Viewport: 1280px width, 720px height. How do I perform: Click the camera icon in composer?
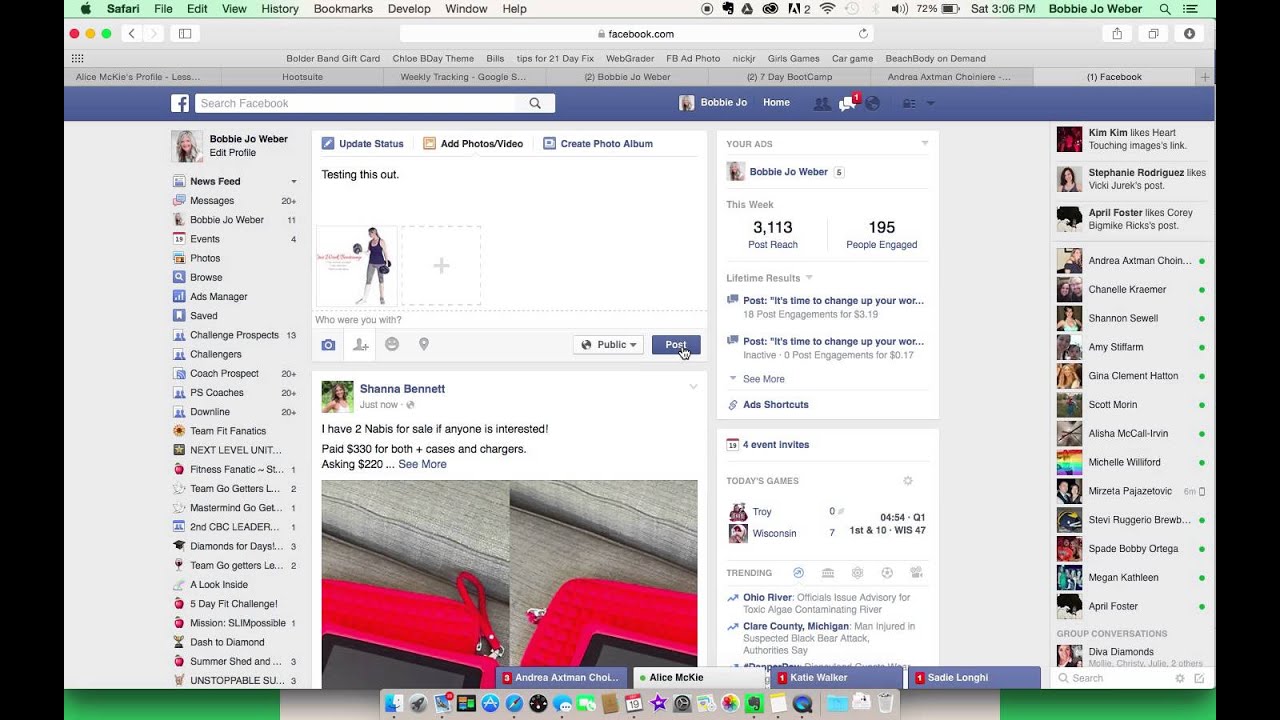[328, 344]
